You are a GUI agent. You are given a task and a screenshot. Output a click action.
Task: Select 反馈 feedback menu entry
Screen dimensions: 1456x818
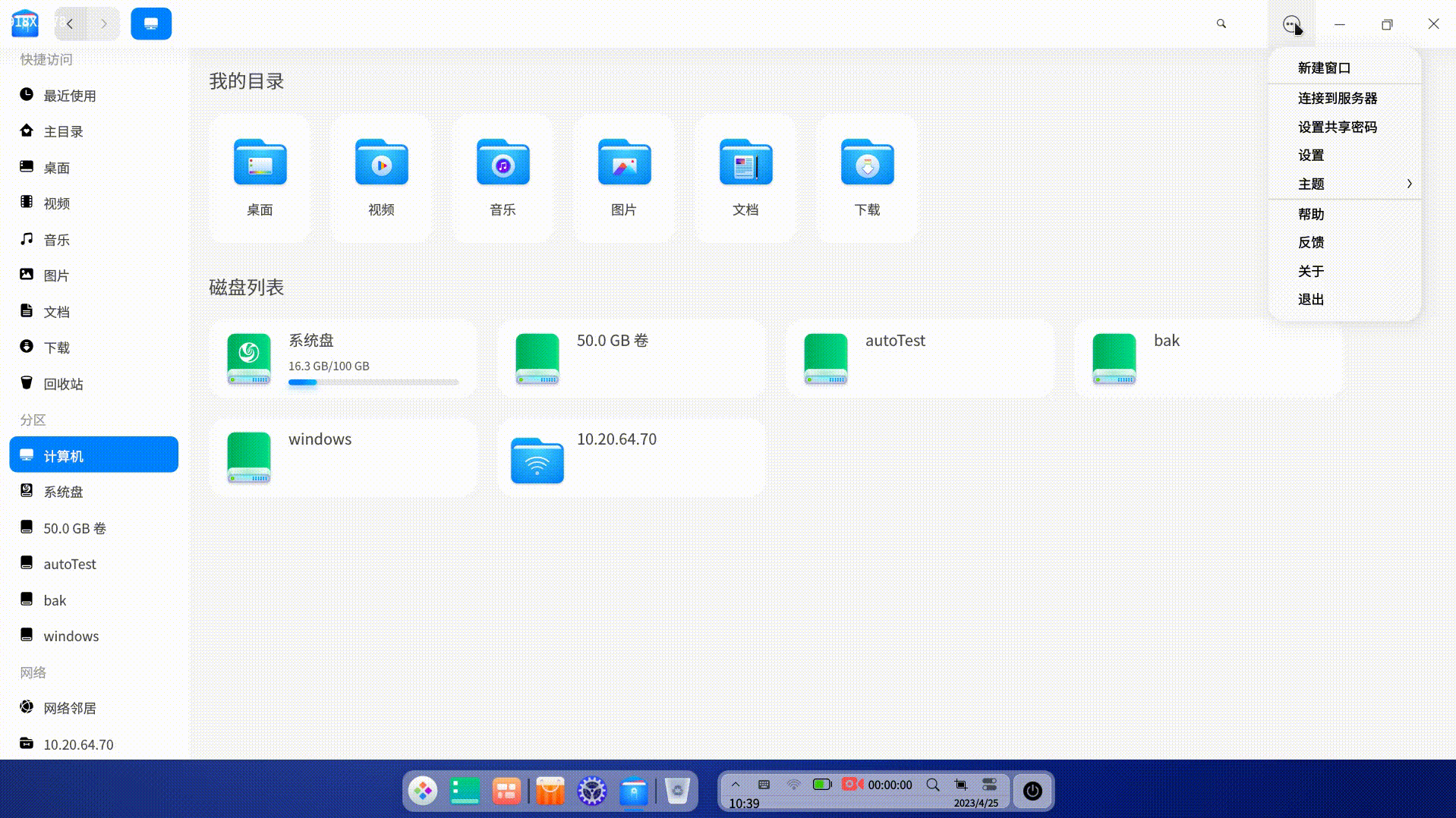[1344, 243]
